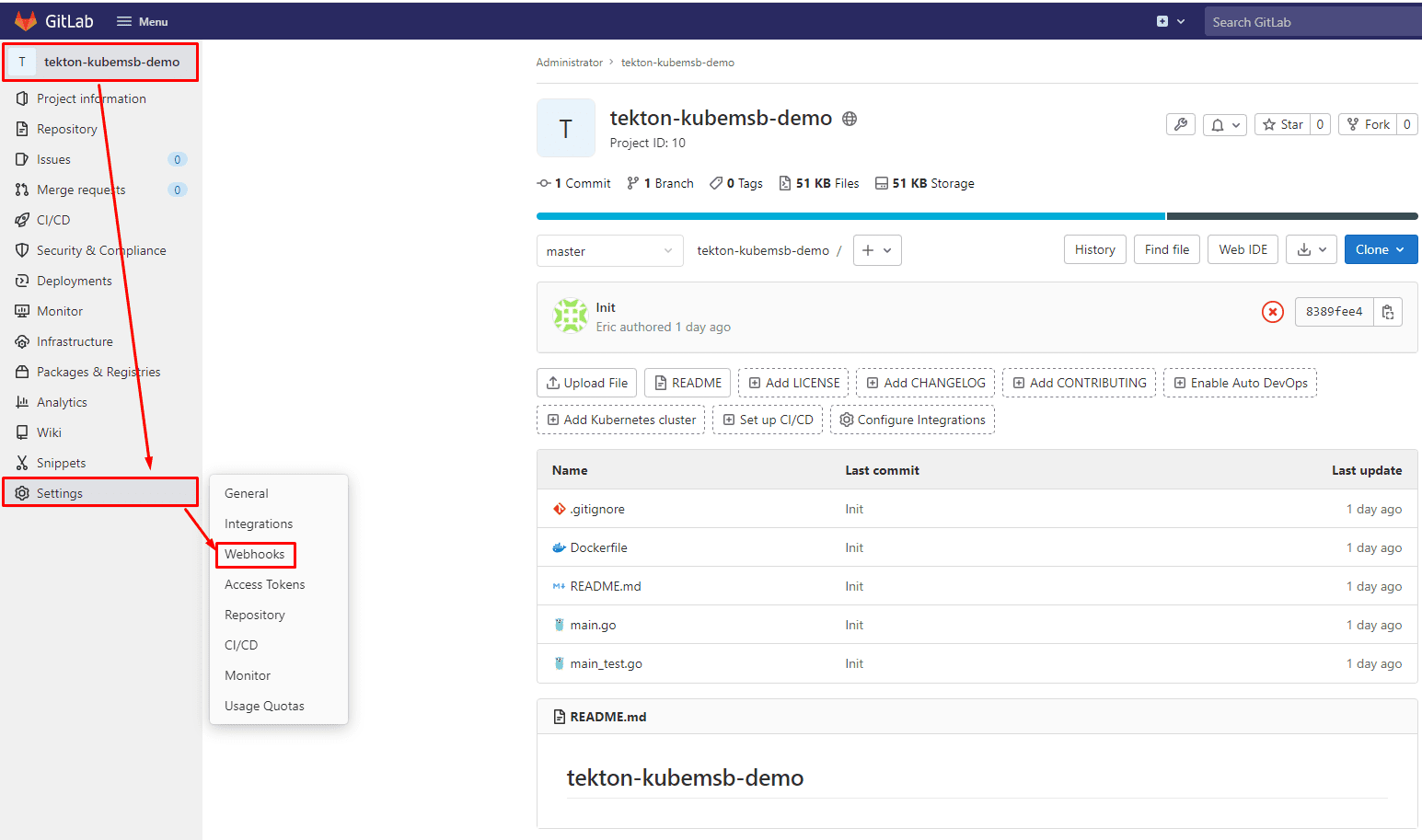Choose Usage Quotas in Settings submenu
This screenshot has width=1422, height=840.
264,706
